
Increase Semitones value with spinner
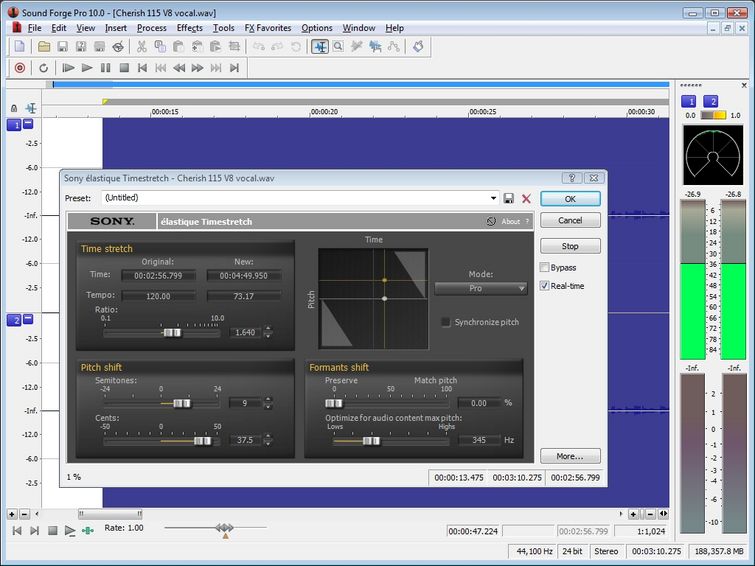tap(268, 399)
